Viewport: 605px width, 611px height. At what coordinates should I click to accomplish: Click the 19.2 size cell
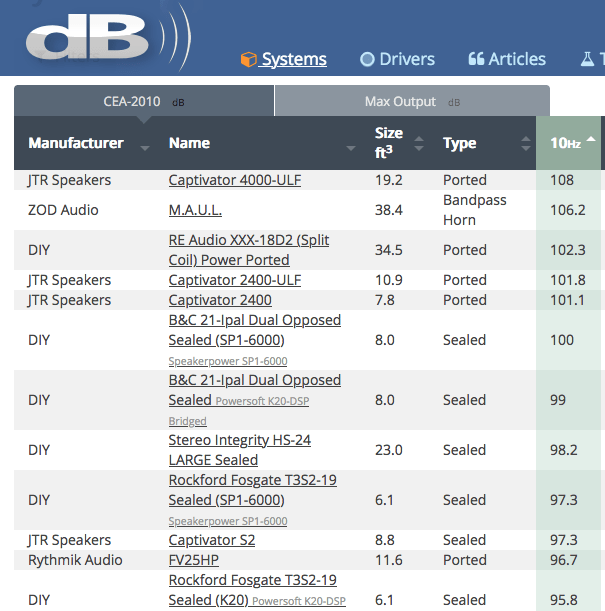pyautogui.click(x=388, y=180)
